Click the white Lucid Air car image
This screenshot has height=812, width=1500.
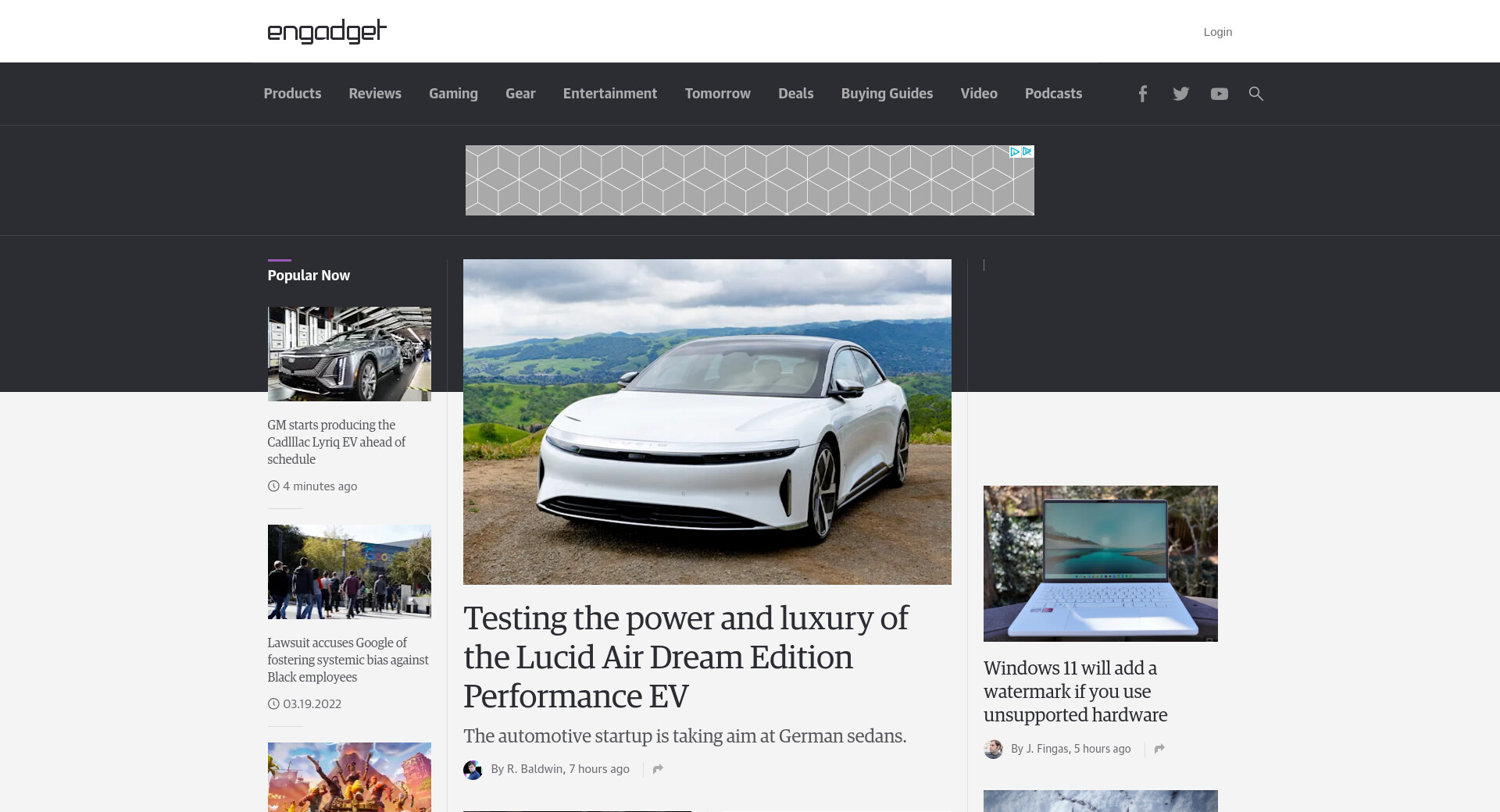pyautogui.click(x=707, y=422)
